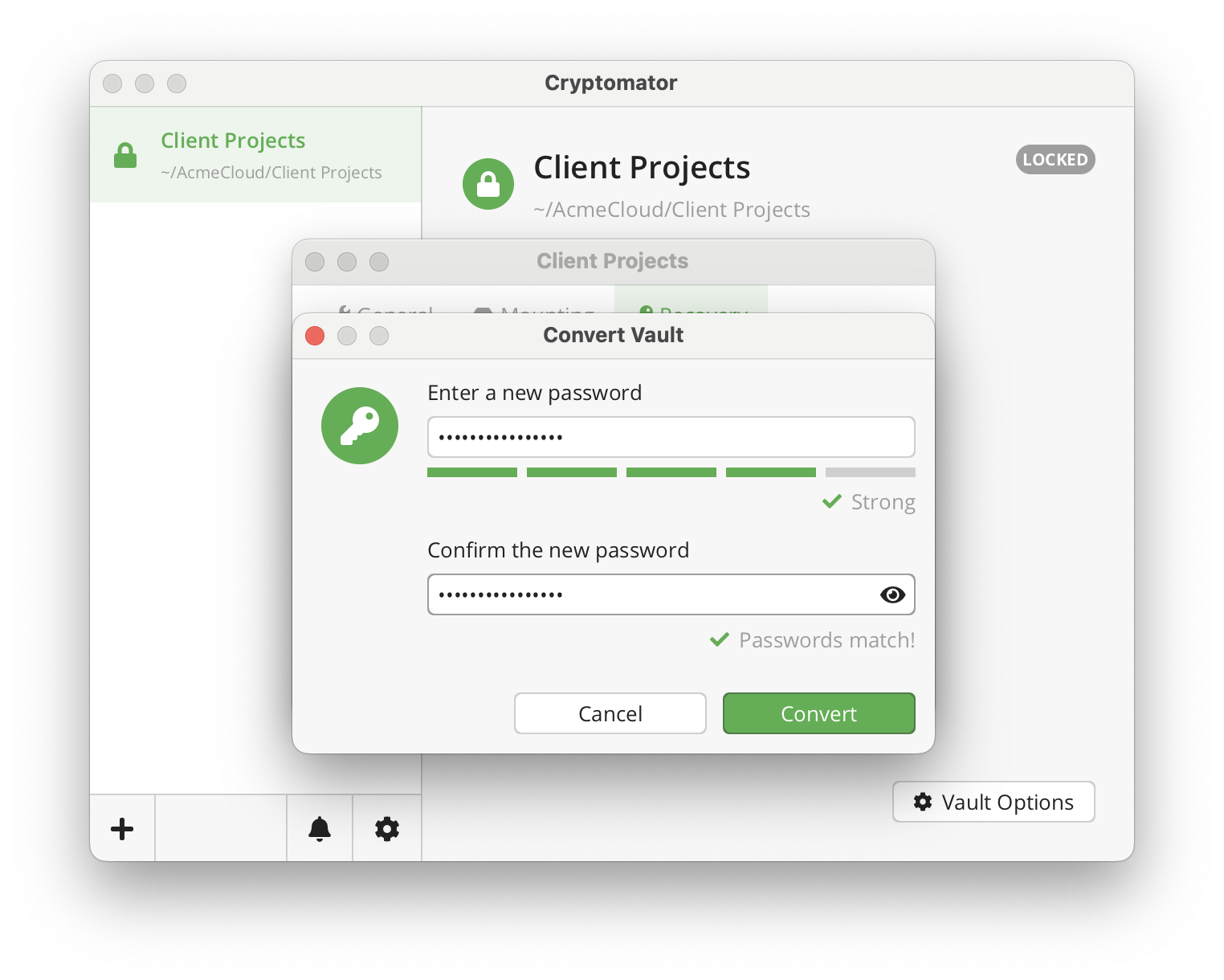
Task: Cancel the vault conversion
Action: click(610, 713)
